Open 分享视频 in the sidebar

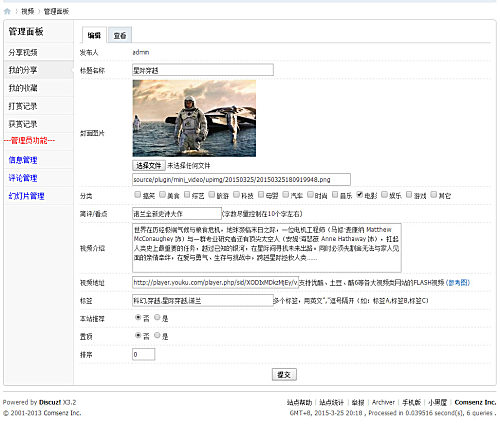(23, 52)
